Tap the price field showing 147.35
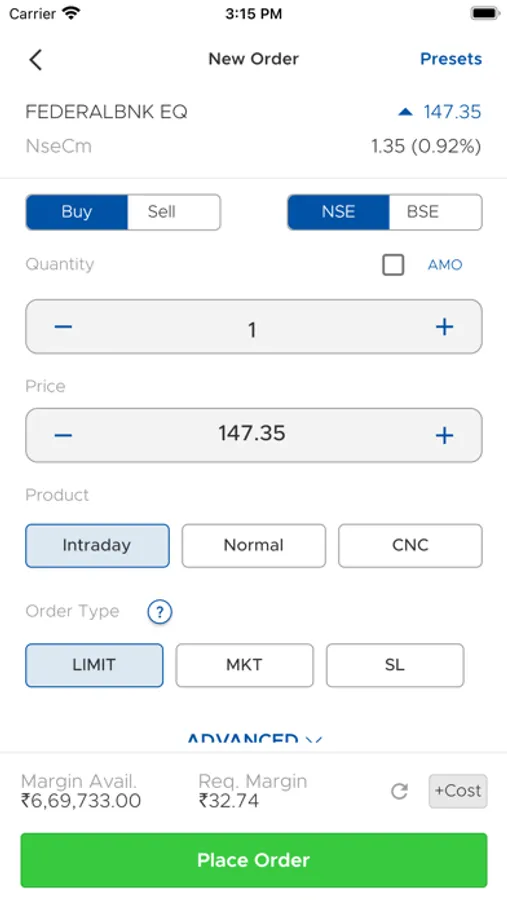507x900 pixels. point(252,433)
